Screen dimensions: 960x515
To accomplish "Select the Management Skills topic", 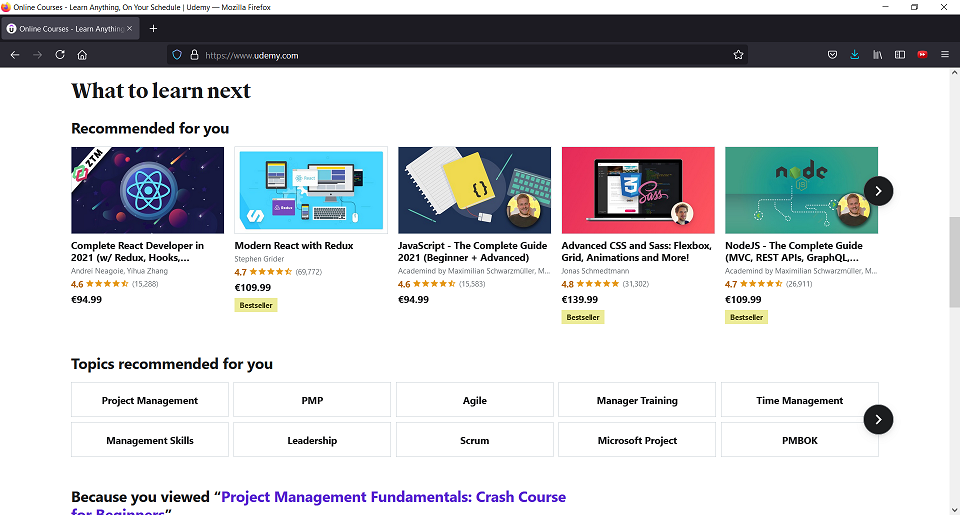I will pos(149,440).
